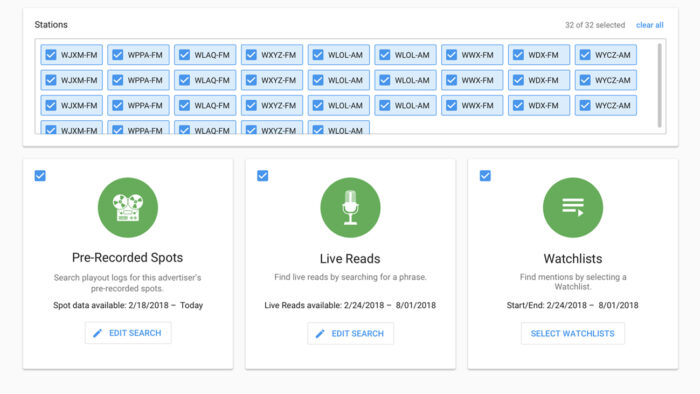Viewport: 700px width, 394px height.
Task: Uncheck the Live Reads card checkbox
Action: 262,175
